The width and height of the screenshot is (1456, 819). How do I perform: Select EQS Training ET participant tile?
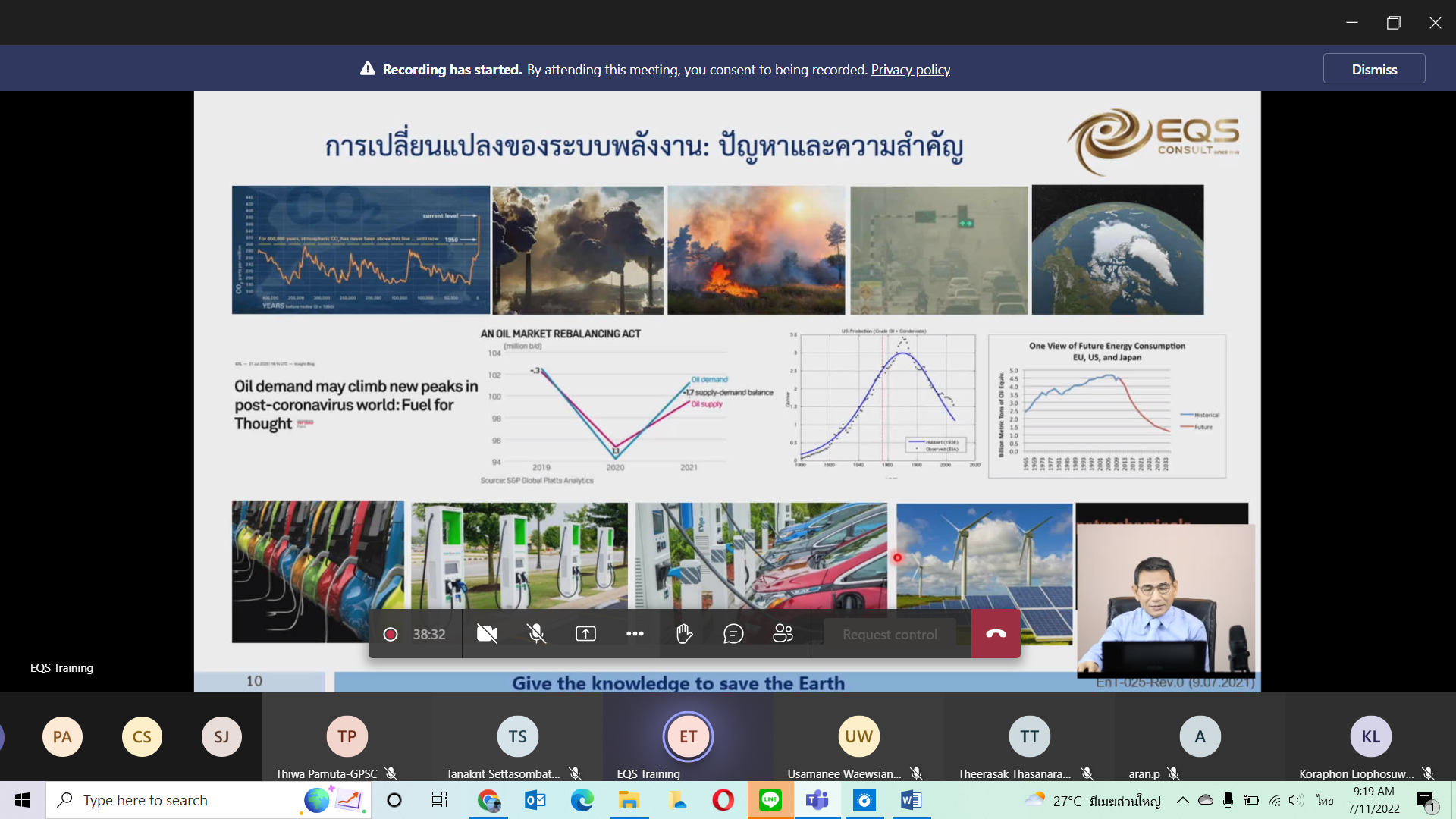click(689, 737)
